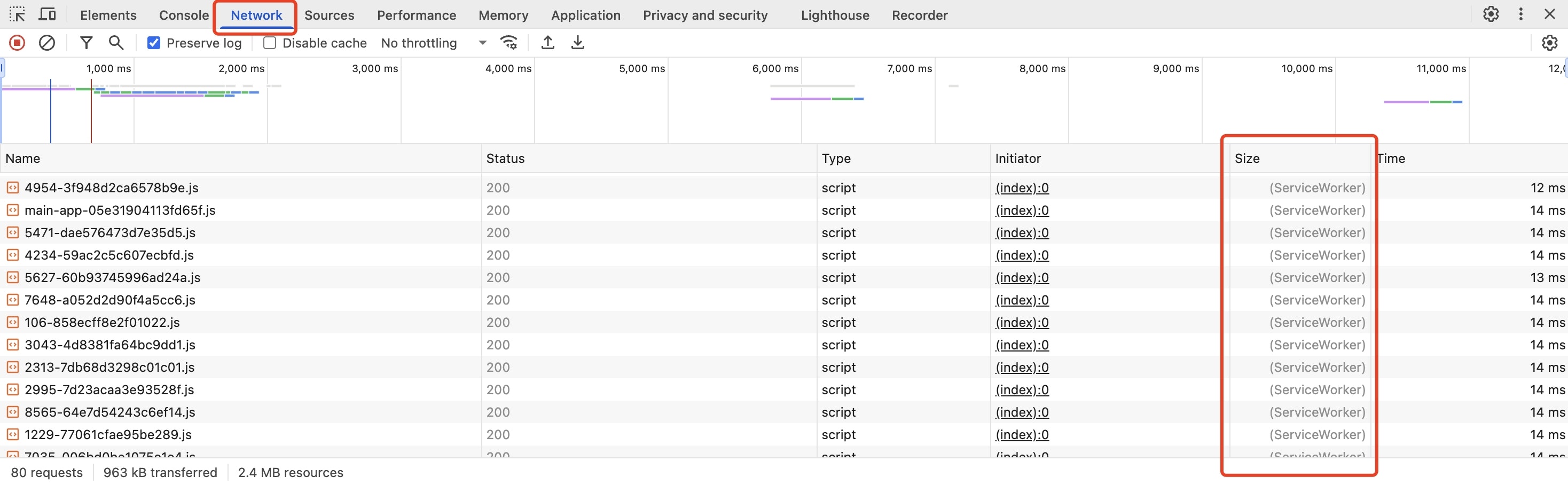Viewport: 1568px width, 484px height.
Task: Click the import HAR upload icon
Action: coord(548,43)
